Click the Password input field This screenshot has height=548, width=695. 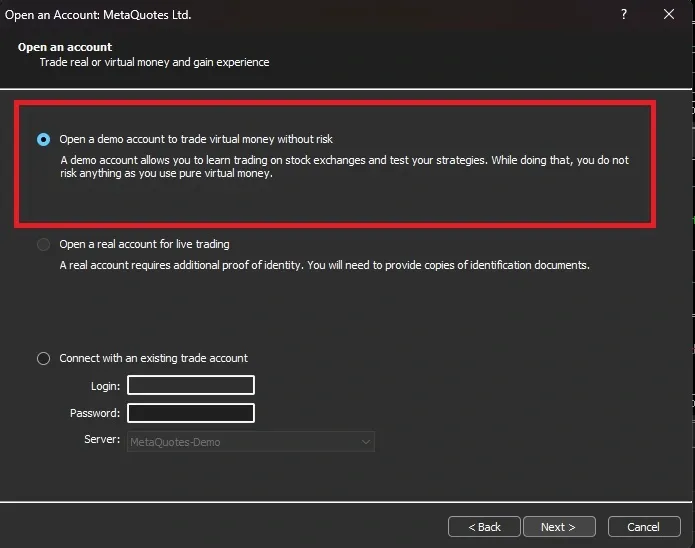tap(190, 413)
